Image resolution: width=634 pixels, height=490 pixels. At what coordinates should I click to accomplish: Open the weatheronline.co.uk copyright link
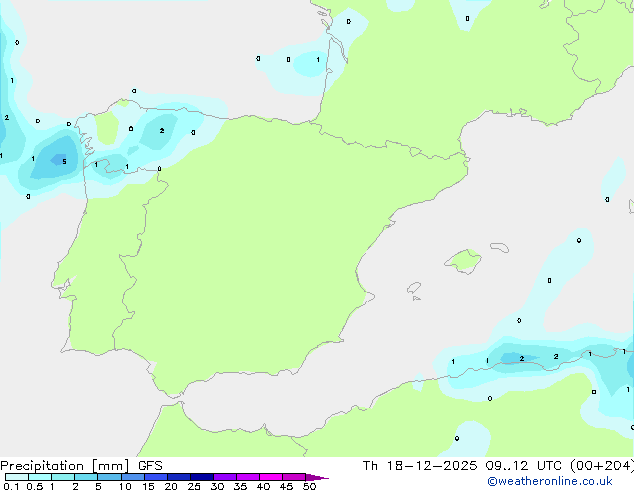(x=549, y=481)
